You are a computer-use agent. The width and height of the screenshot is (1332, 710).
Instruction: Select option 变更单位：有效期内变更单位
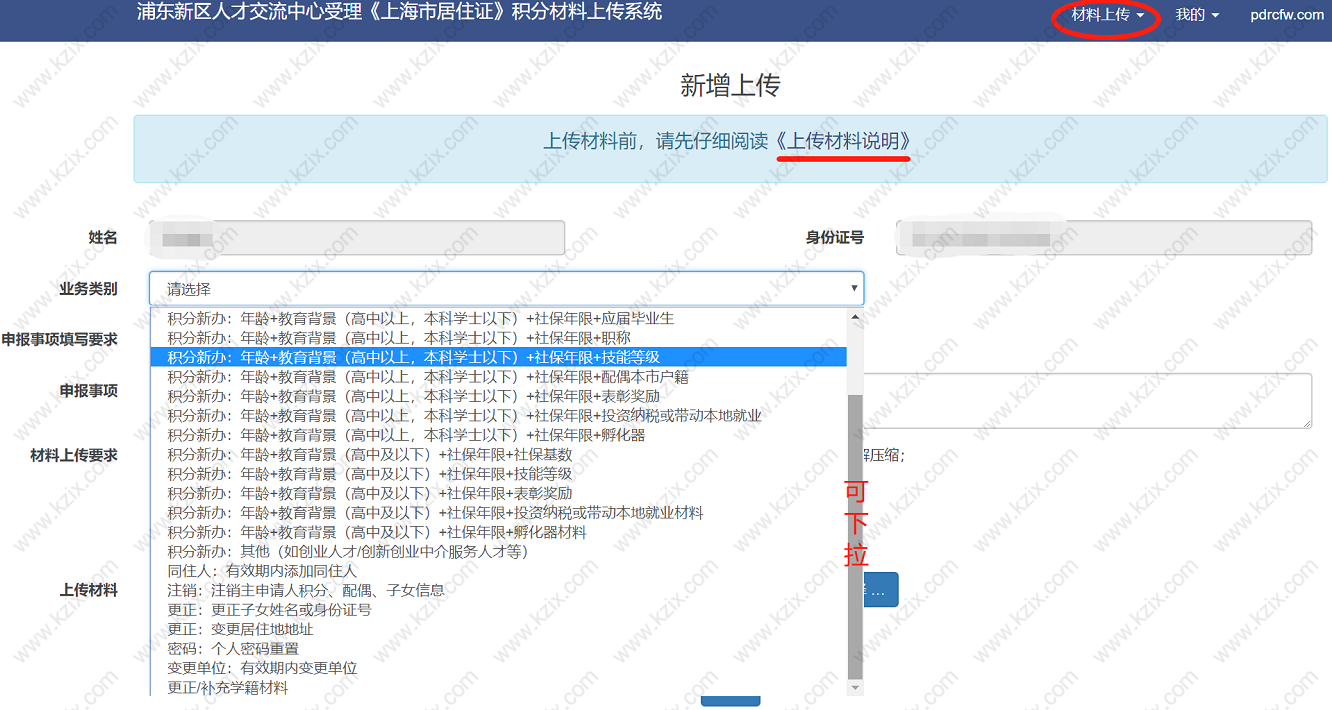point(498,668)
